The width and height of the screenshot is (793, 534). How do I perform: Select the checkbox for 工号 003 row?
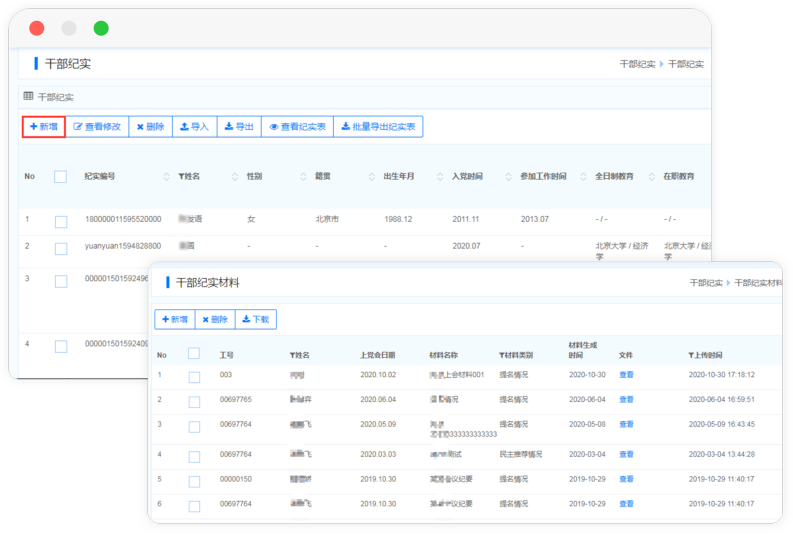194,377
